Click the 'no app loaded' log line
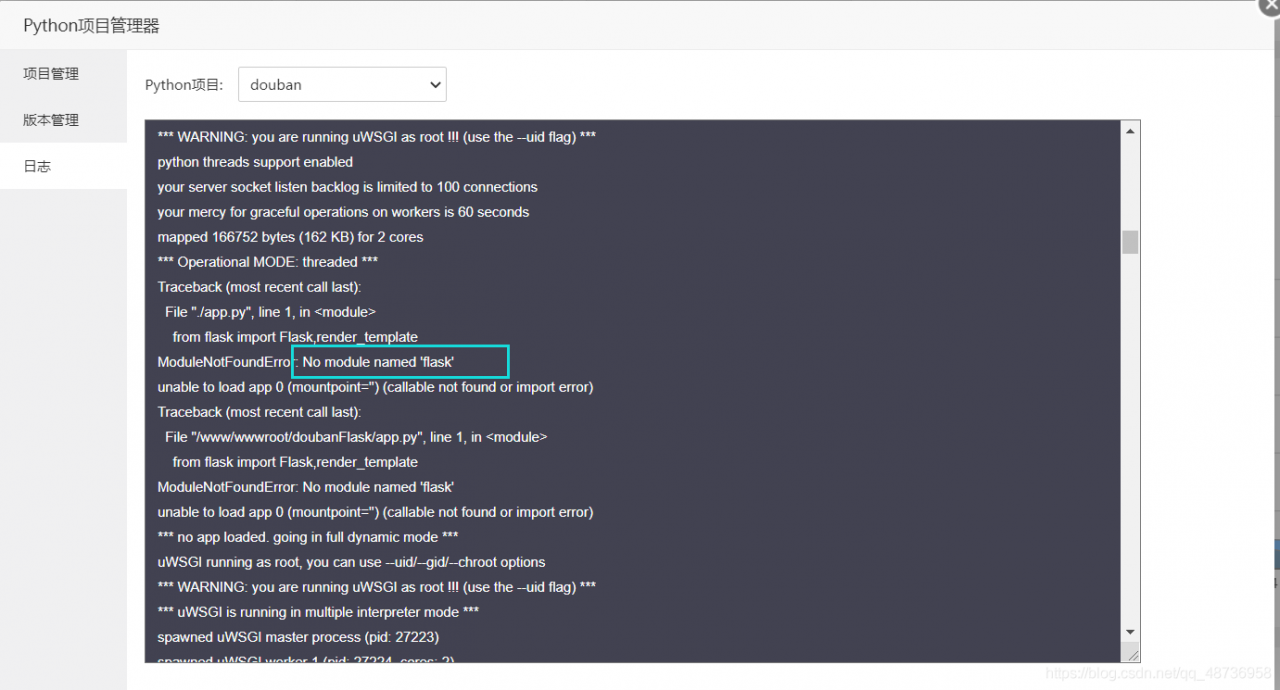The height and width of the screenshot is (690, 1280). click(307, 537)
